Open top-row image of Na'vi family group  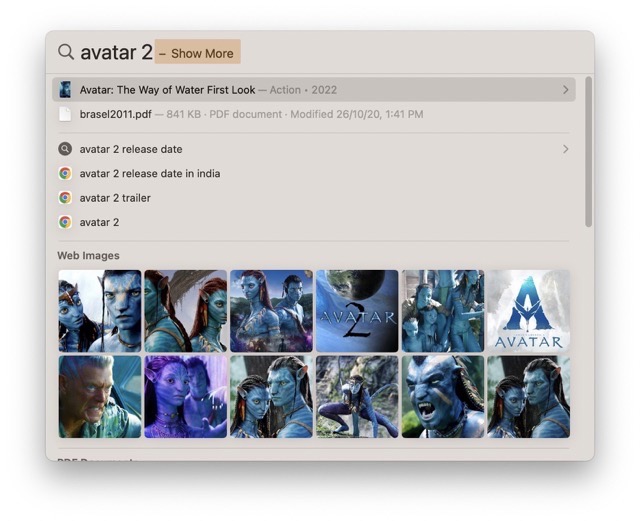click(443, 311)
